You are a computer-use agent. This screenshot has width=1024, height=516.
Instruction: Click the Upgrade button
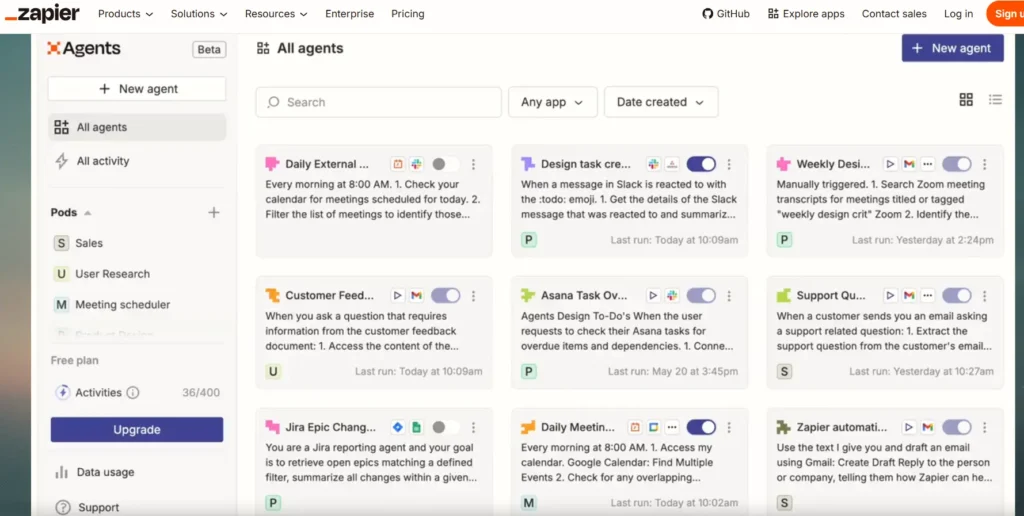137,430
